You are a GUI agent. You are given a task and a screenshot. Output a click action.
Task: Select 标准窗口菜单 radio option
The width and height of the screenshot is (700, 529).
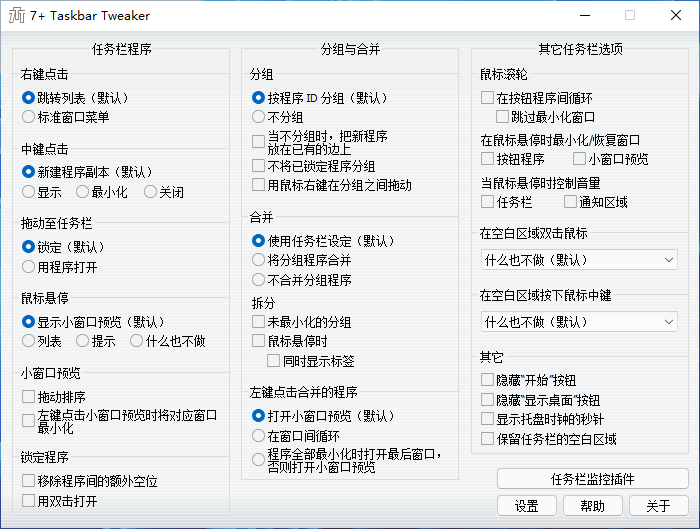pyautogui.click(x=28, y=117)
